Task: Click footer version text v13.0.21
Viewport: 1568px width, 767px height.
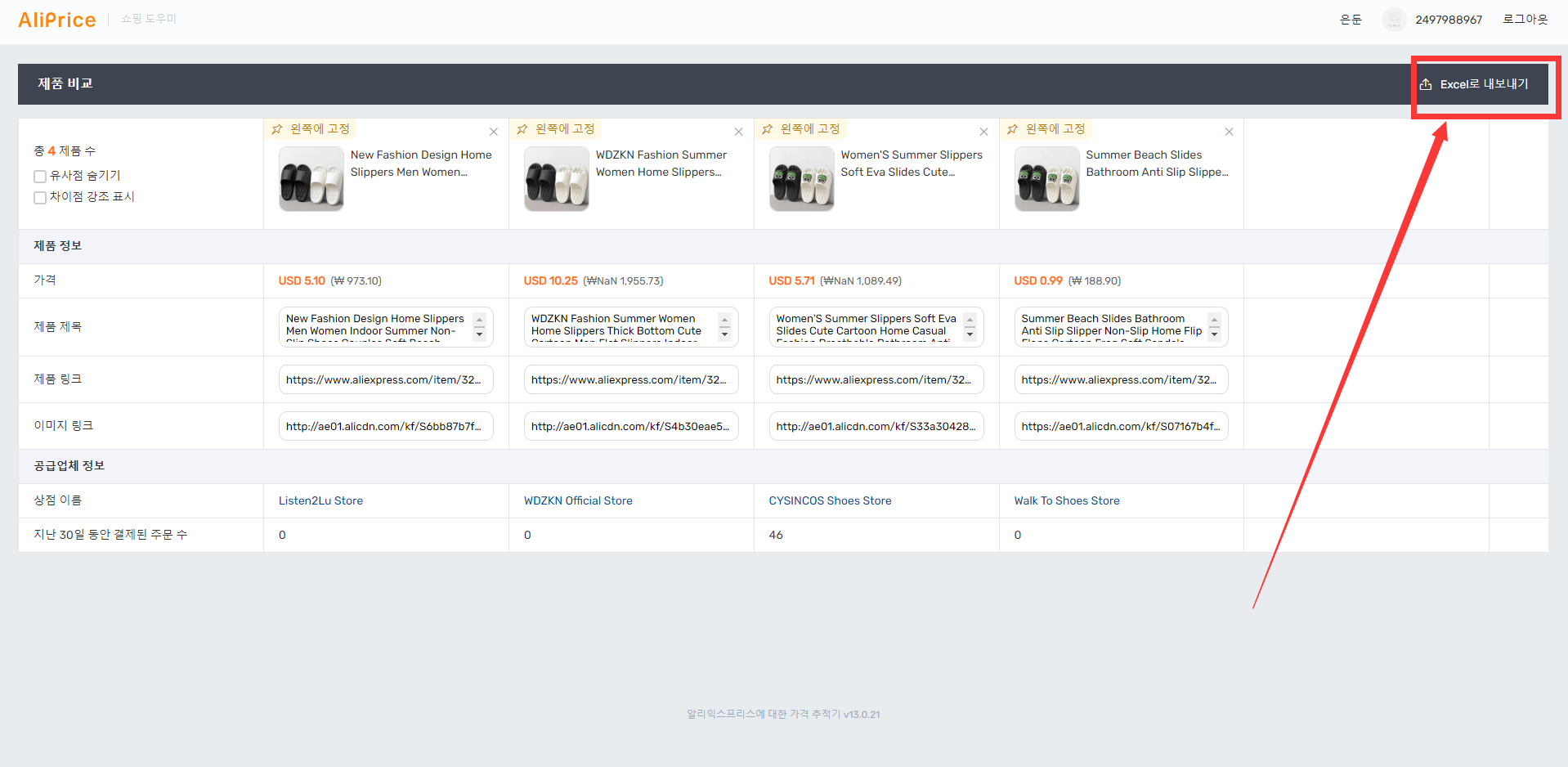Action: [862, 715]
